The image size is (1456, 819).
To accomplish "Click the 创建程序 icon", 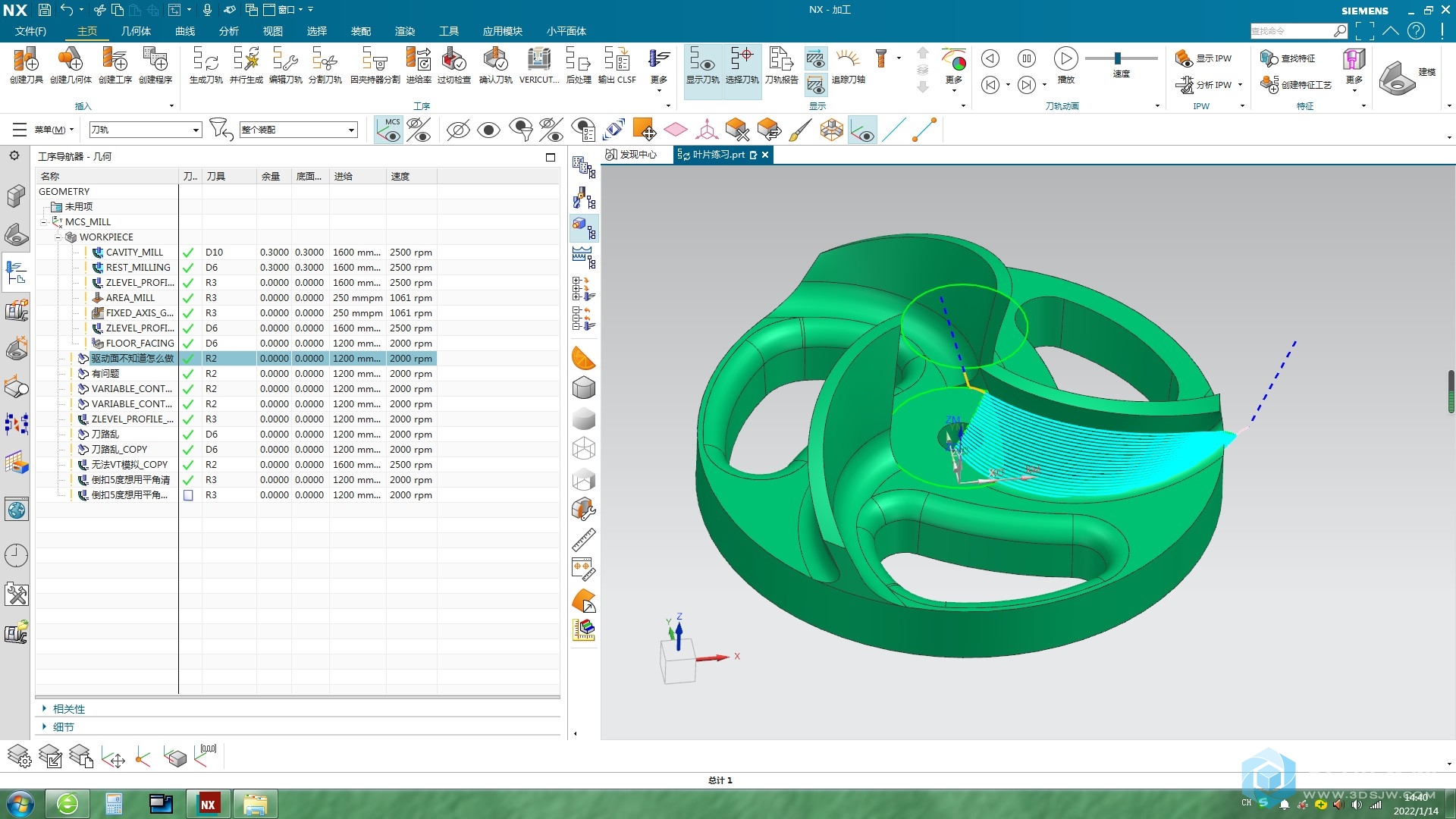I will [155, 64].
